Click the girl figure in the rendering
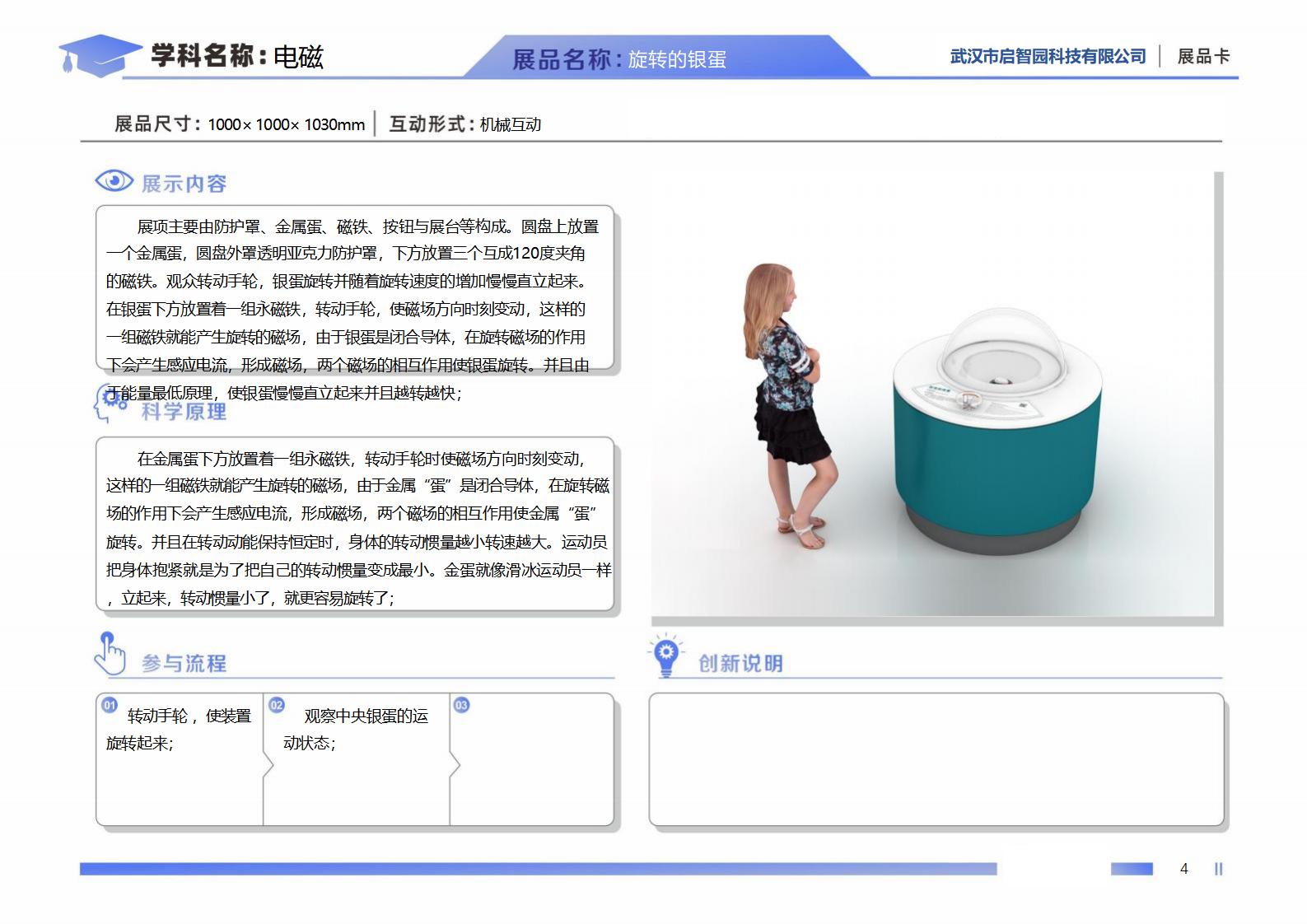This screenshot has height=924, width=1307. 790,407
